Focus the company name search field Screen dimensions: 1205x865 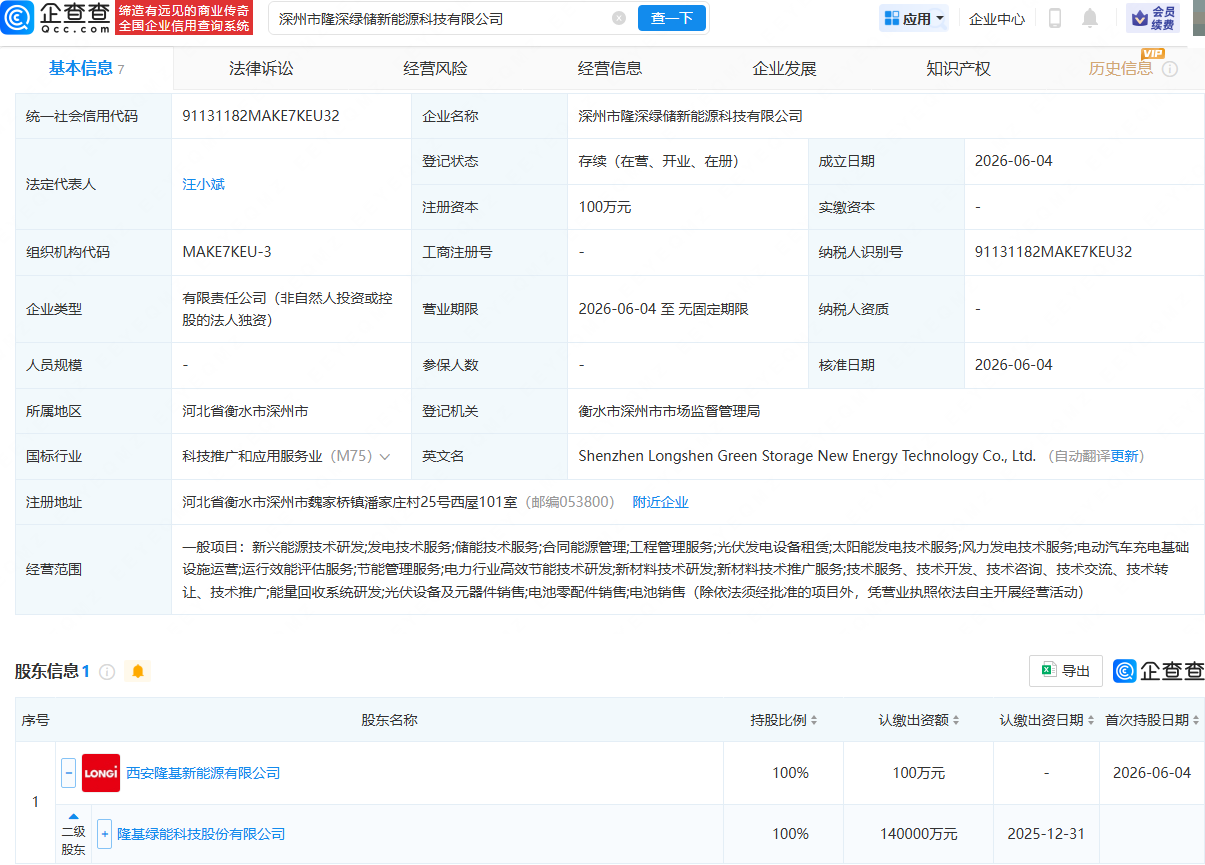pos(440,18)
